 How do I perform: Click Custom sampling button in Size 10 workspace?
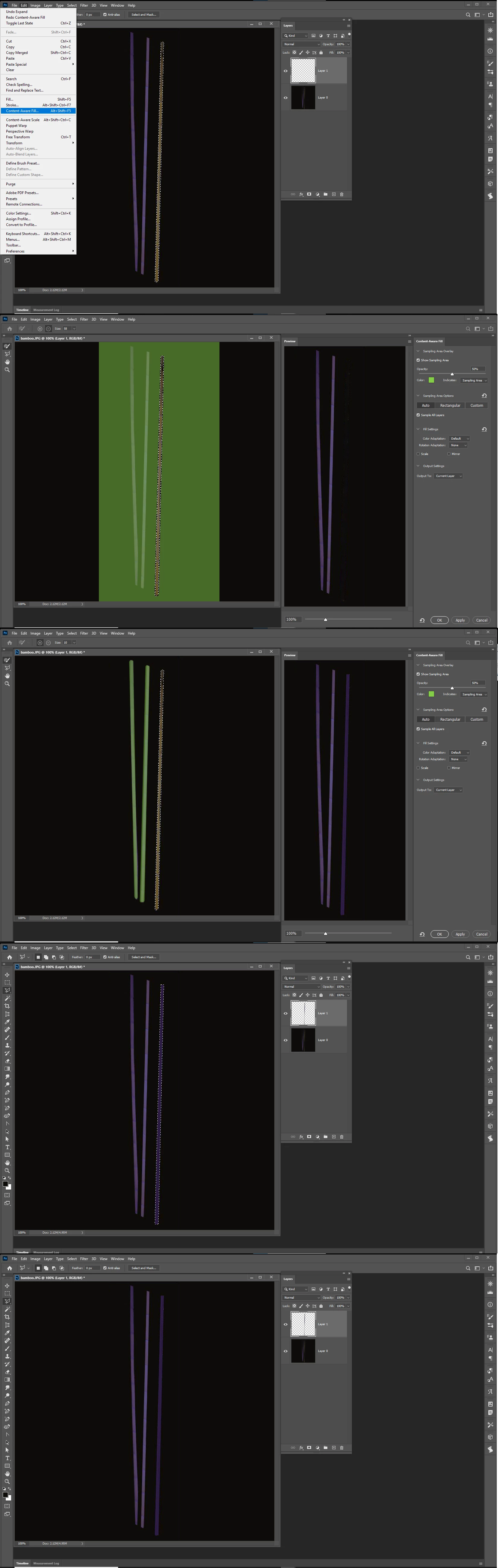(x=477, y=720)
